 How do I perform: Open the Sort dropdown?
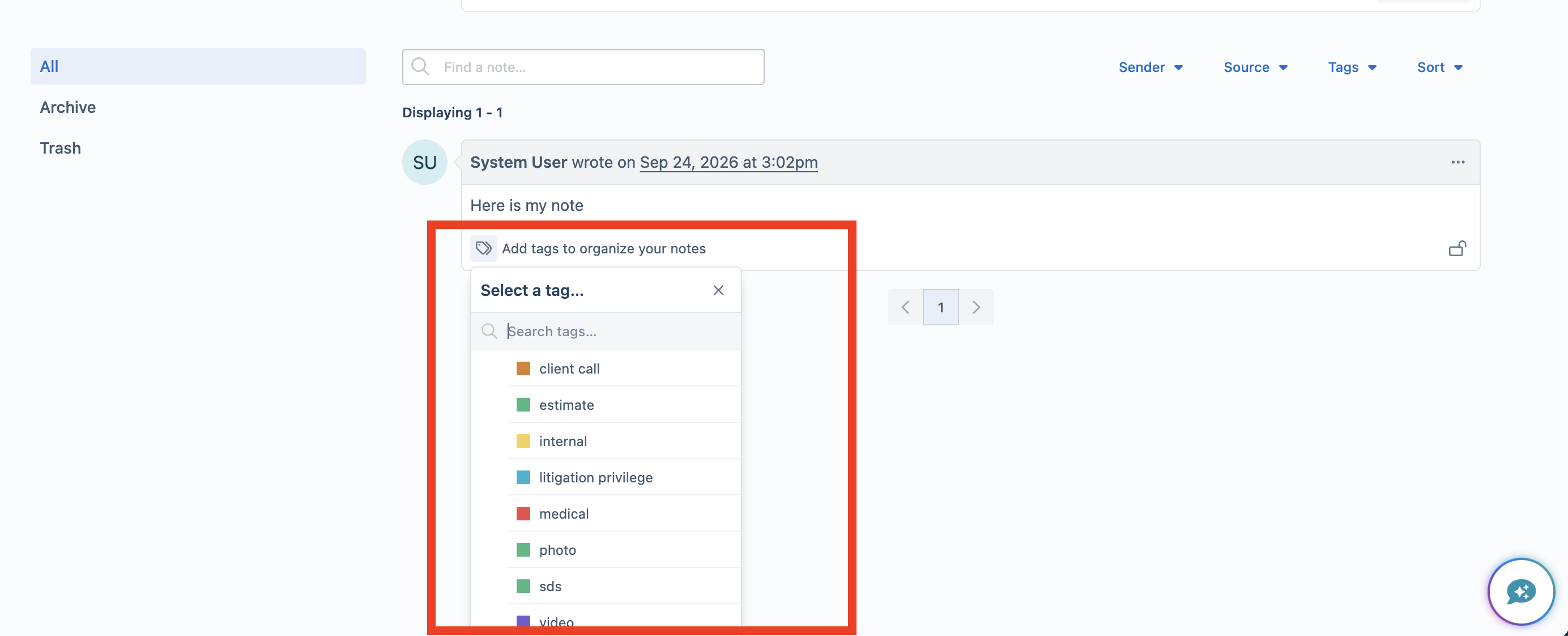1439,67
